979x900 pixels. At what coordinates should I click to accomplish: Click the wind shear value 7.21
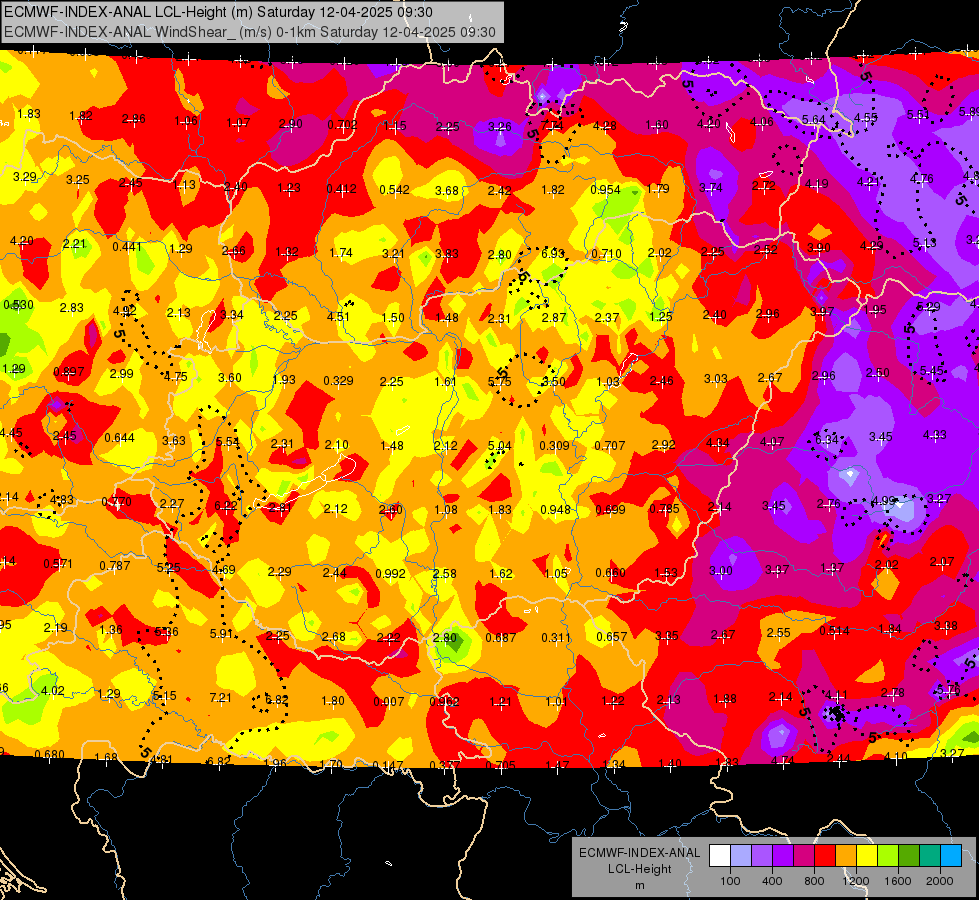click(x=220, y=697)
